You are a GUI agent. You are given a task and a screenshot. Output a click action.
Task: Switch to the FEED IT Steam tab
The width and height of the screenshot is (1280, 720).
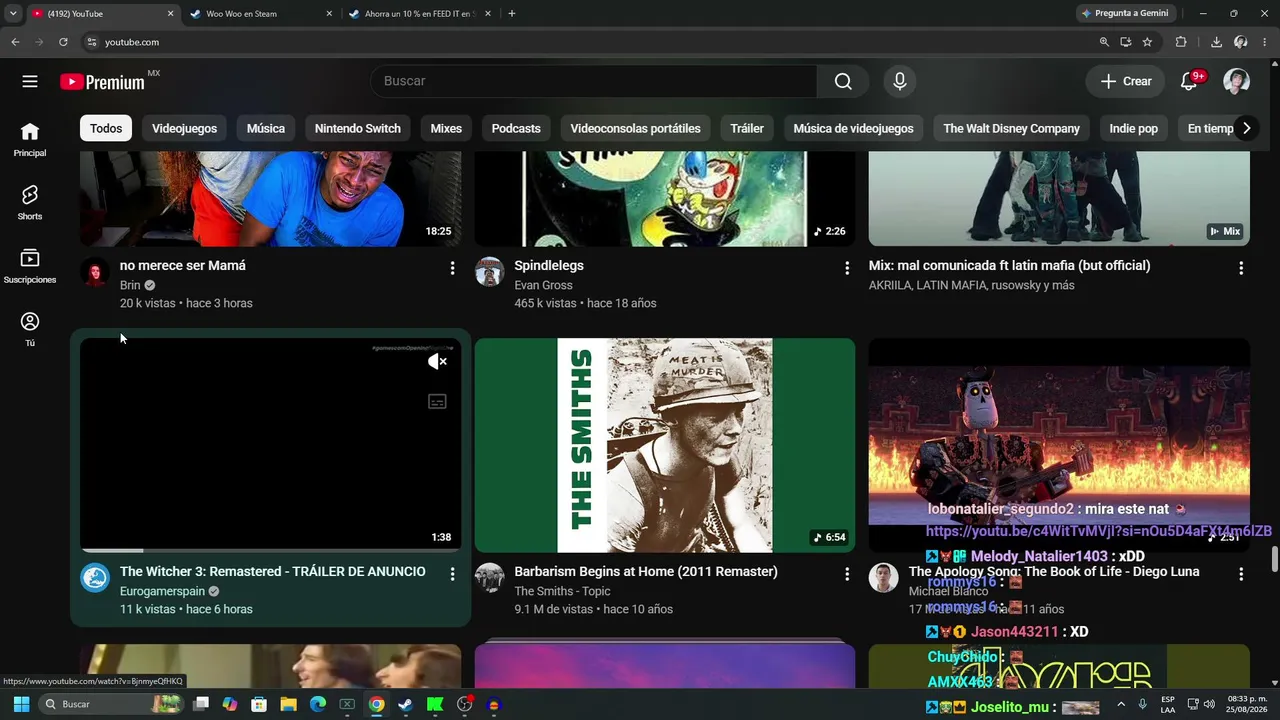(420, 14)
